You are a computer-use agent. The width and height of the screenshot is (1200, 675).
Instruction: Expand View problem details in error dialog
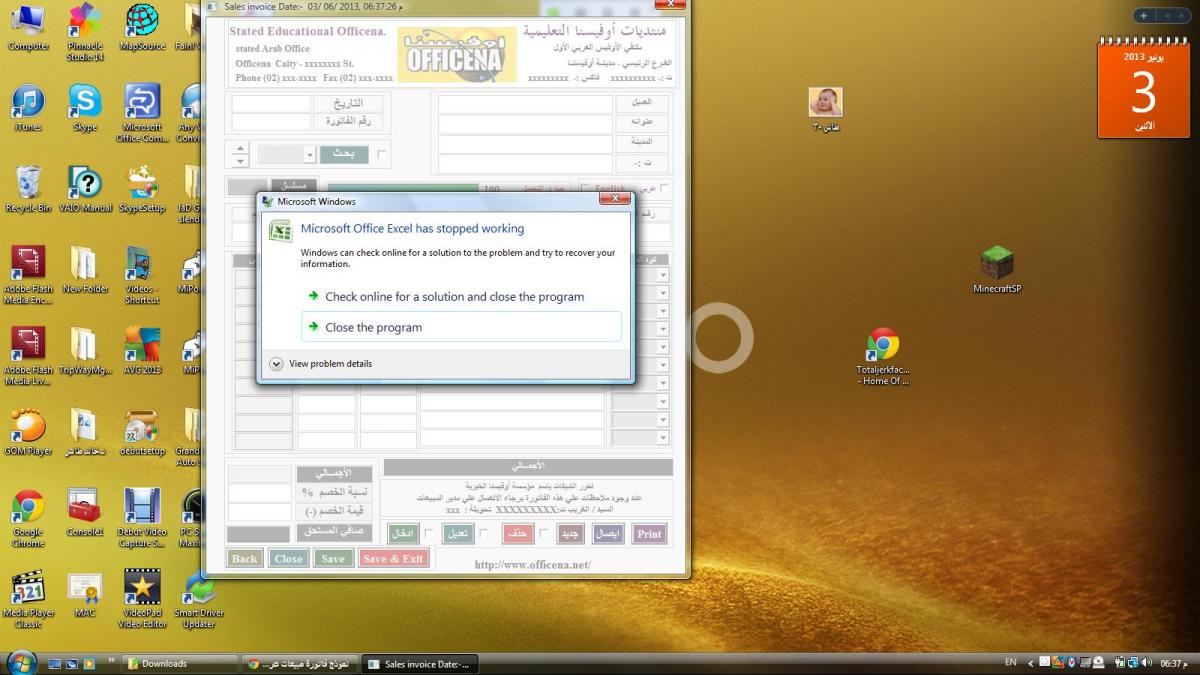pyautogui.click(x=320, y=364)
